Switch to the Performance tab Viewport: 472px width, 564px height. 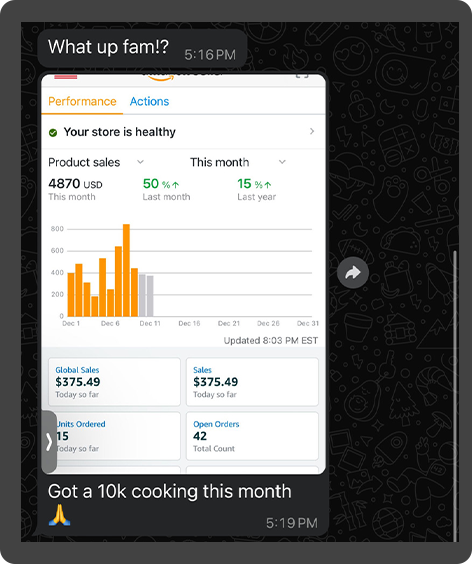(x=82, y=101)
